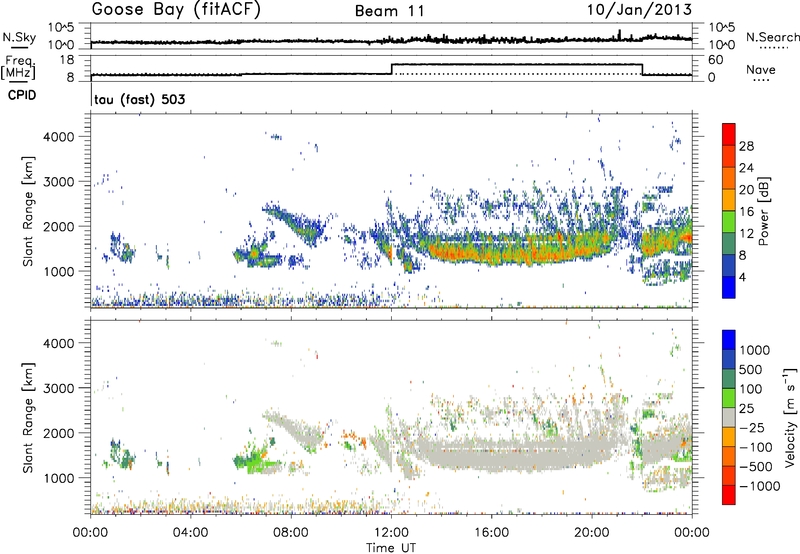
Task: Click the '1000' value on velocity colorbar
Action: click(755, 350)
